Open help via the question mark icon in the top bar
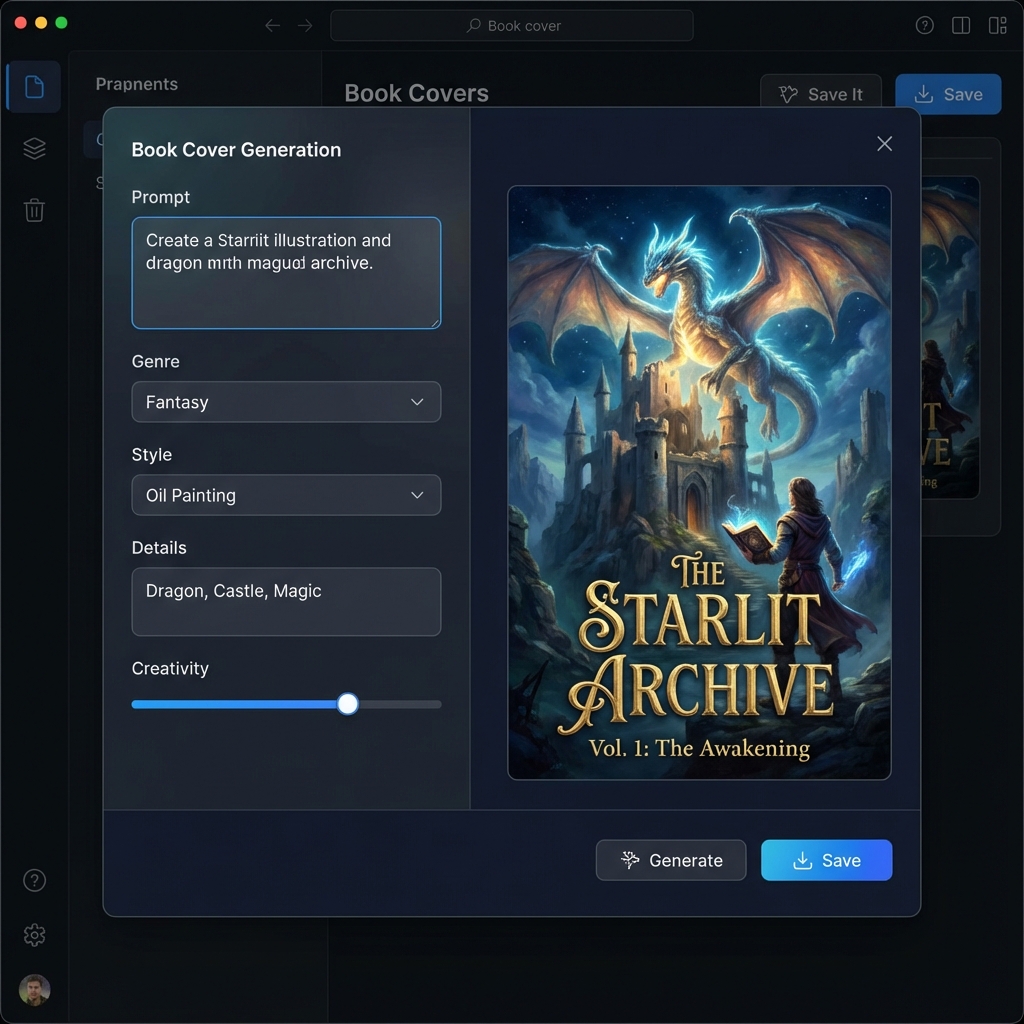Screen dimensions: 1024x1024 924,25
